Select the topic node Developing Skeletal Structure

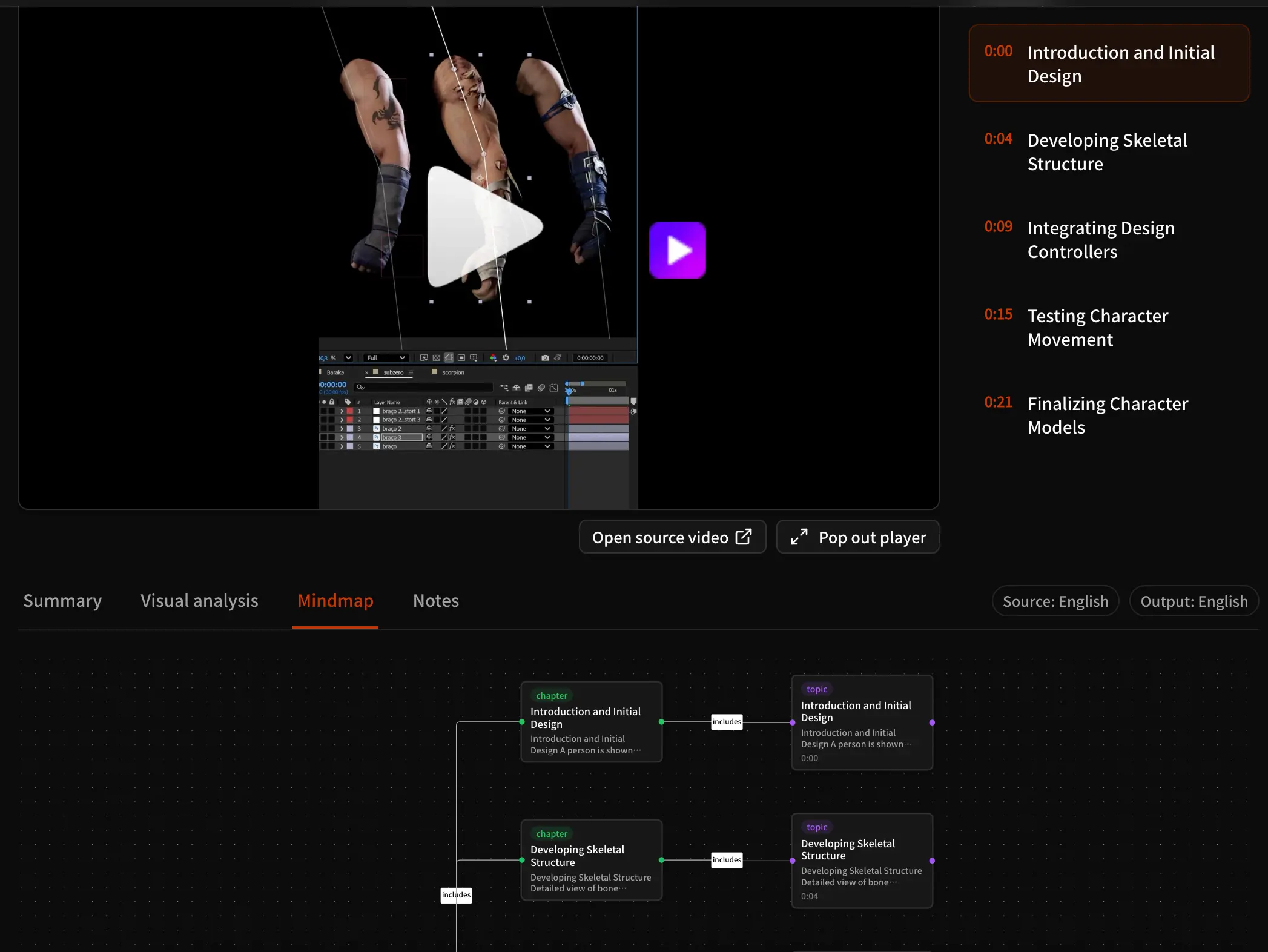862,861
